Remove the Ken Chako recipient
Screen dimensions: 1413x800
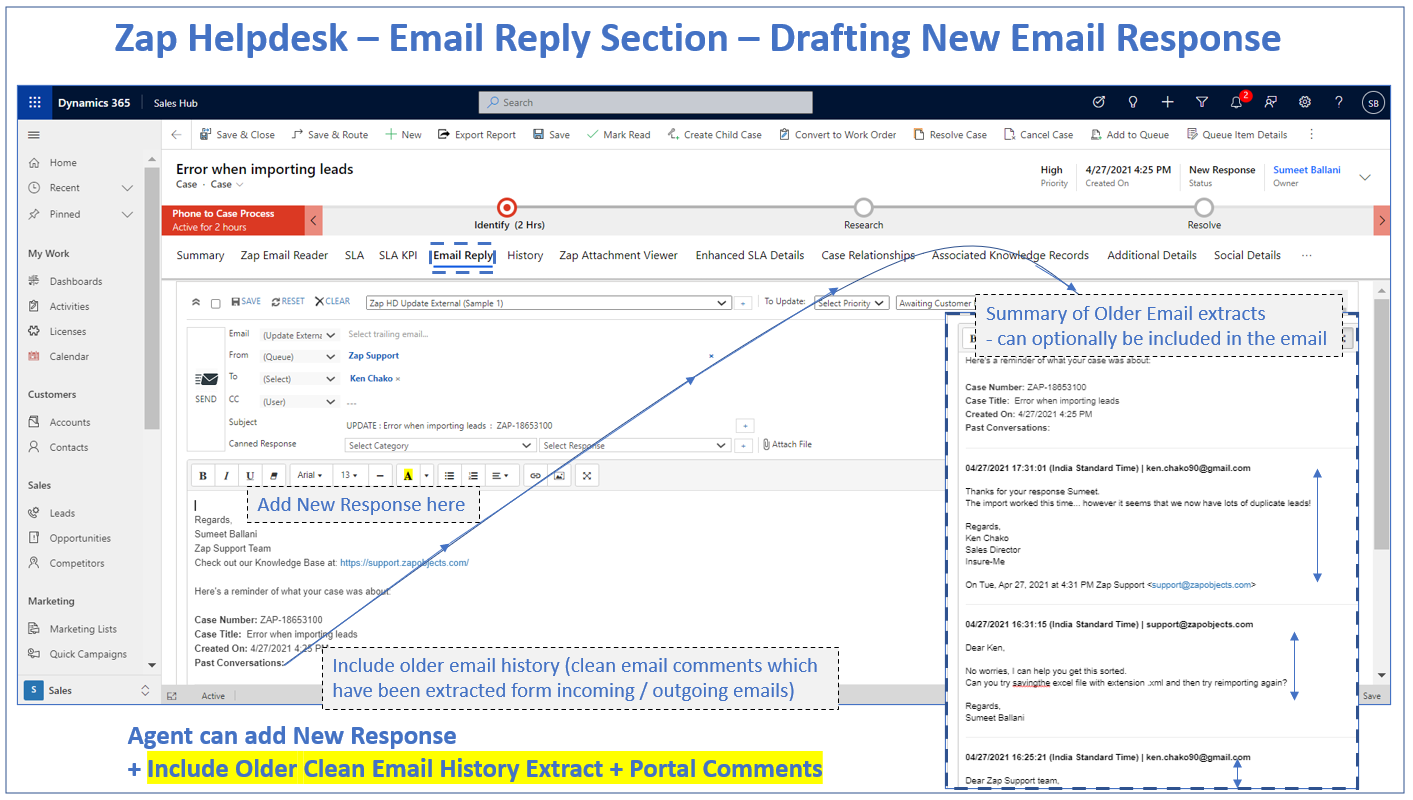[x=398, y=379]
